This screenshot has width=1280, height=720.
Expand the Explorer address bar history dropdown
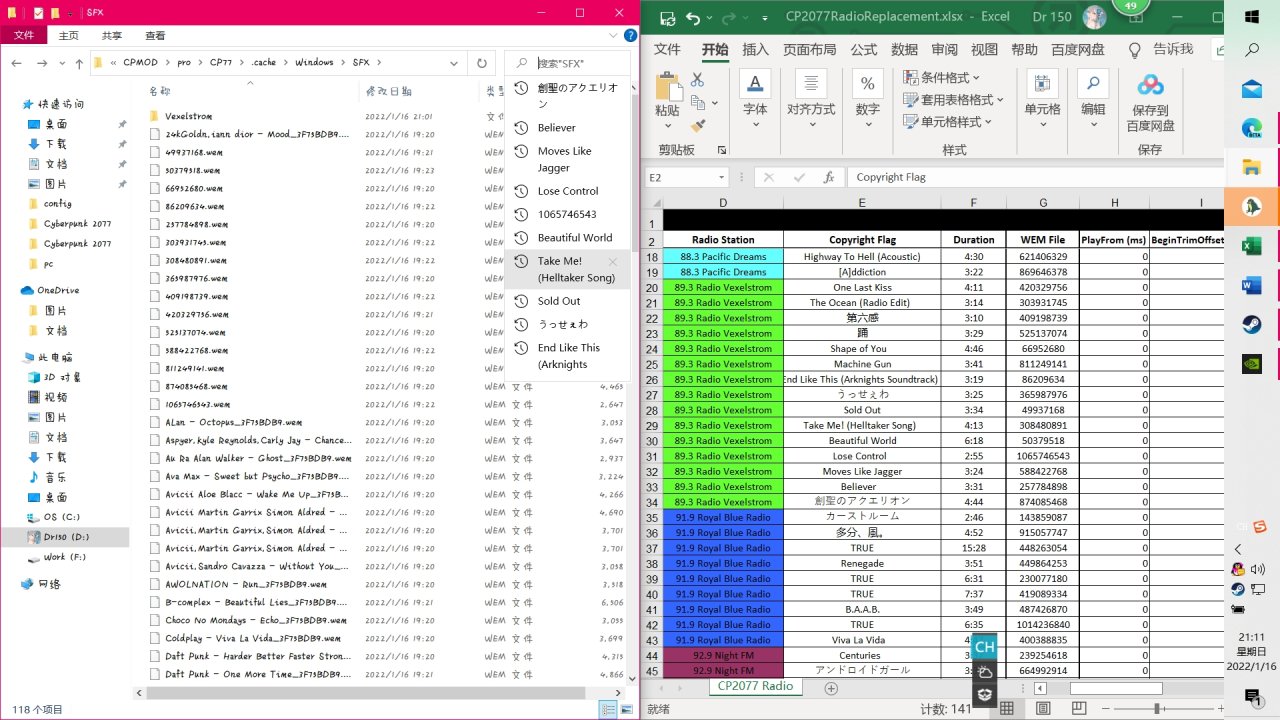453,63
